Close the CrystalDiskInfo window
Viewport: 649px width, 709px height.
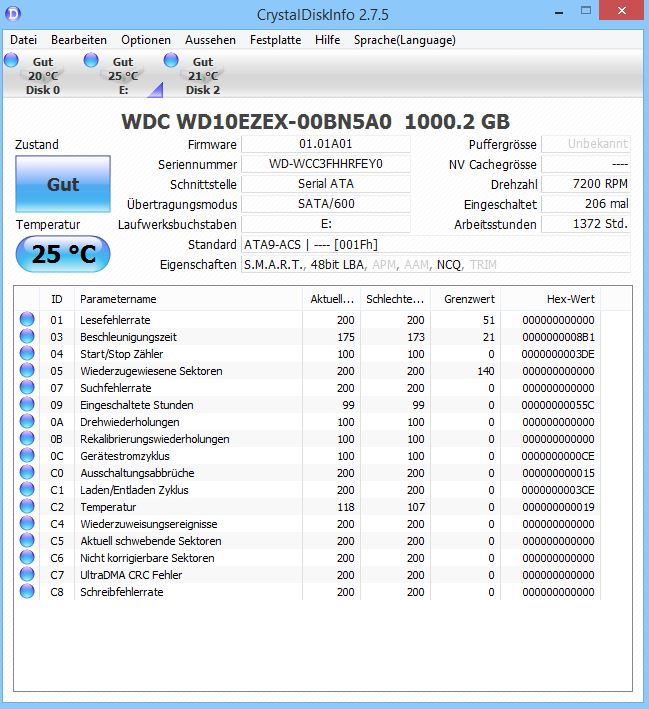622,10
